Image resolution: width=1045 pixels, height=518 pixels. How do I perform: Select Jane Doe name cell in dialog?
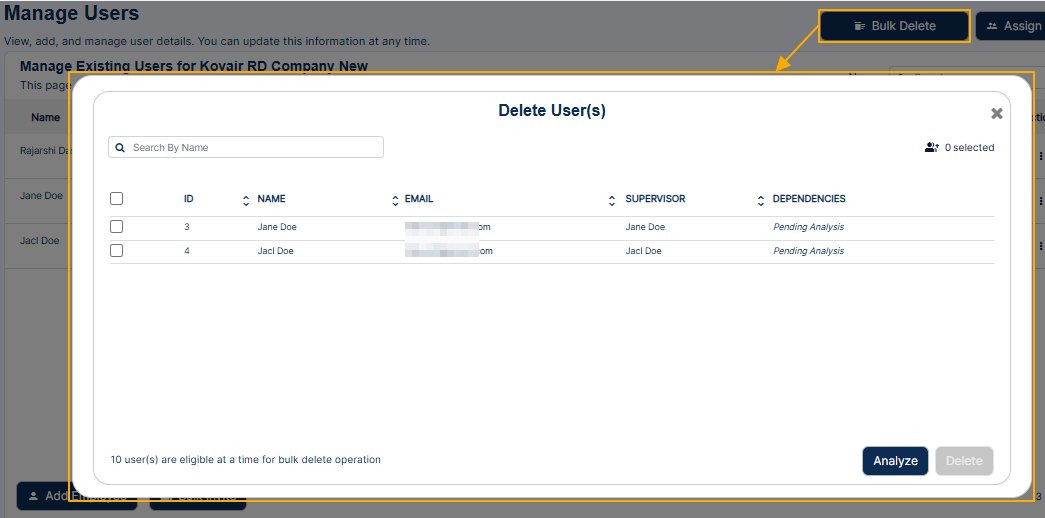pos(277,227)
